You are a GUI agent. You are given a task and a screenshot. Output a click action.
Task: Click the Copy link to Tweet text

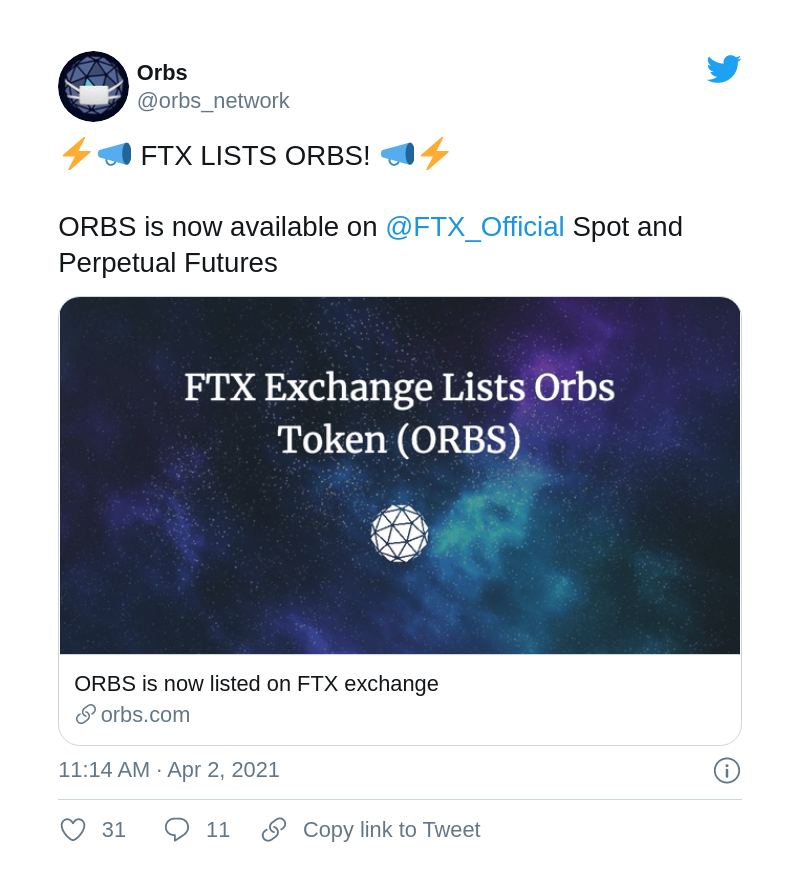point(391,830)
